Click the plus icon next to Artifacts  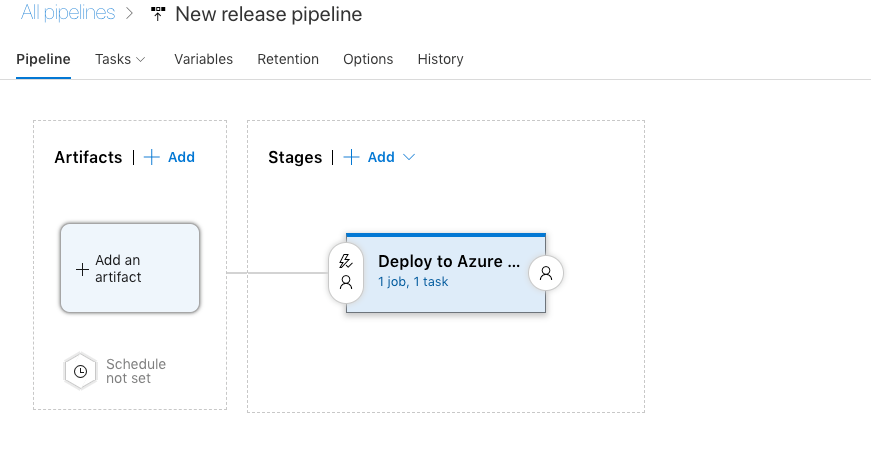pos(152,157)
